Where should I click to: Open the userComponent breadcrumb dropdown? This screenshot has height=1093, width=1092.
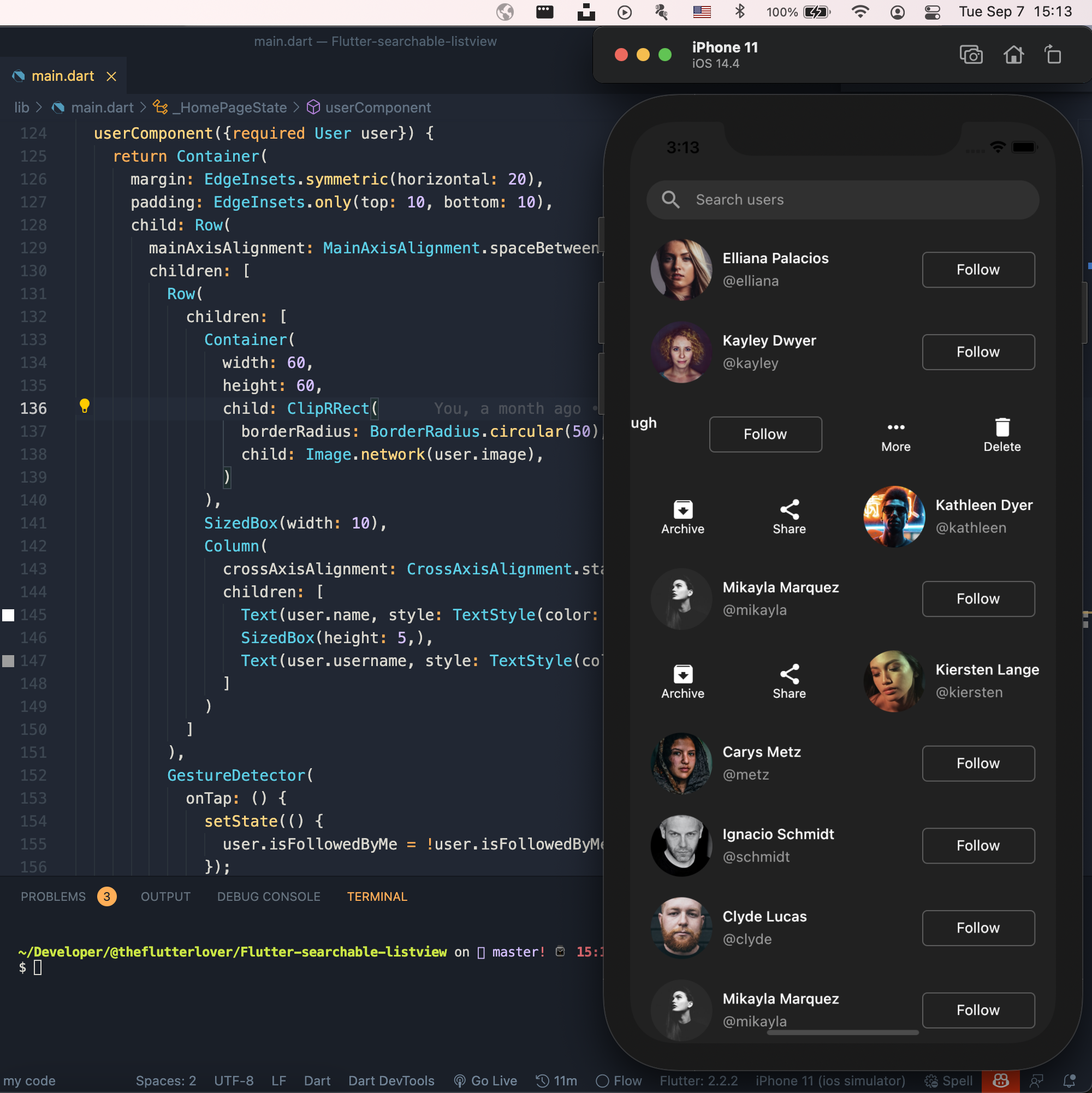coord(377,108)
